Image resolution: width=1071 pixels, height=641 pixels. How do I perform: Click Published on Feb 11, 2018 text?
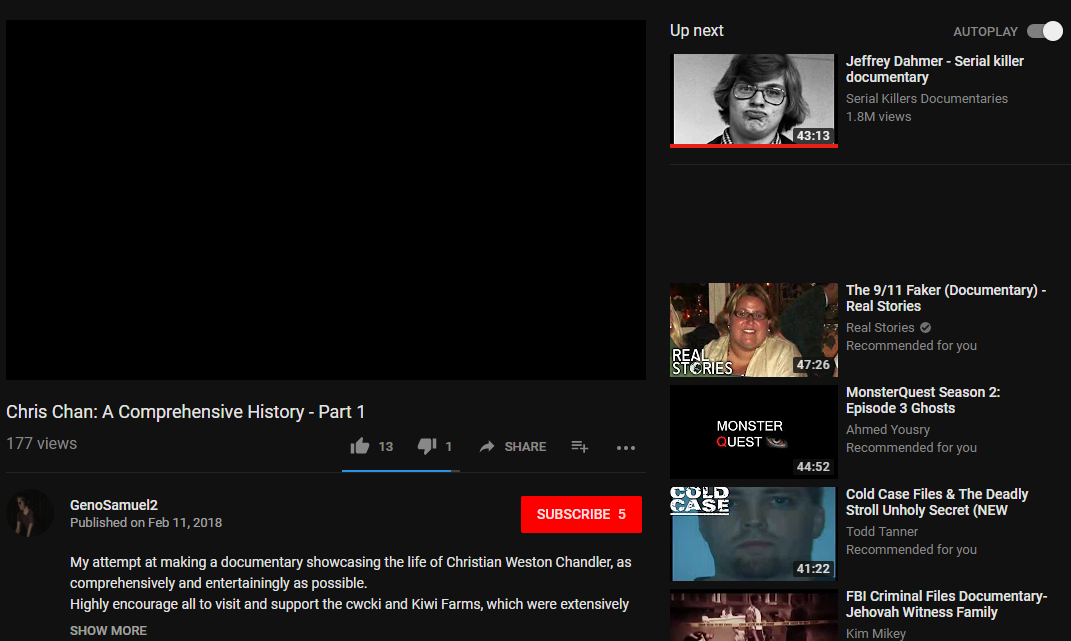click(146, 522)
